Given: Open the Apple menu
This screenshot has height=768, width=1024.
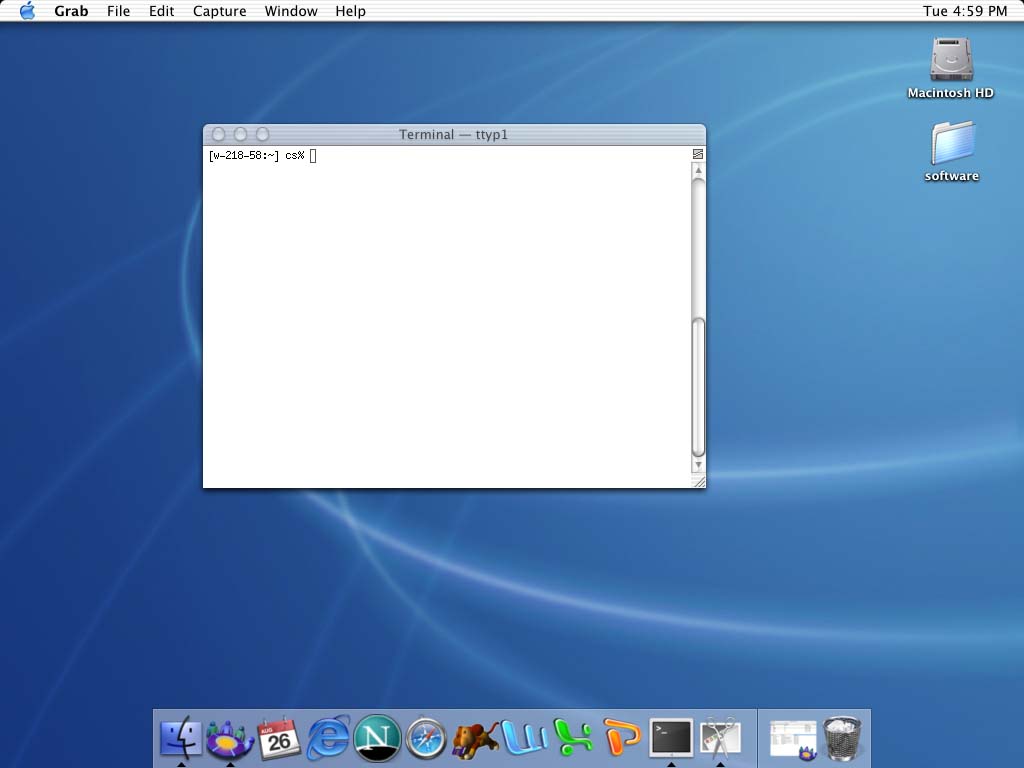Looking at the screenshot, I should point(27,11).
